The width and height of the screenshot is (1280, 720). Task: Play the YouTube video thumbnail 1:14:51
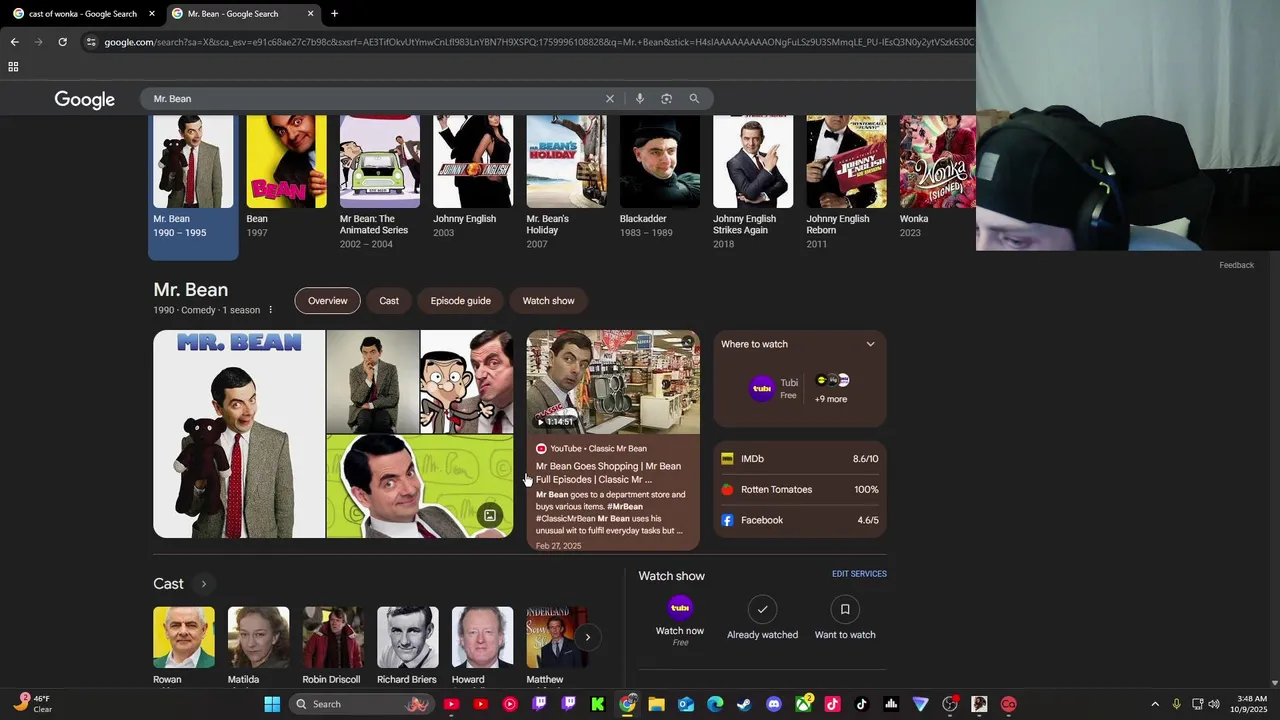point(613,381)
